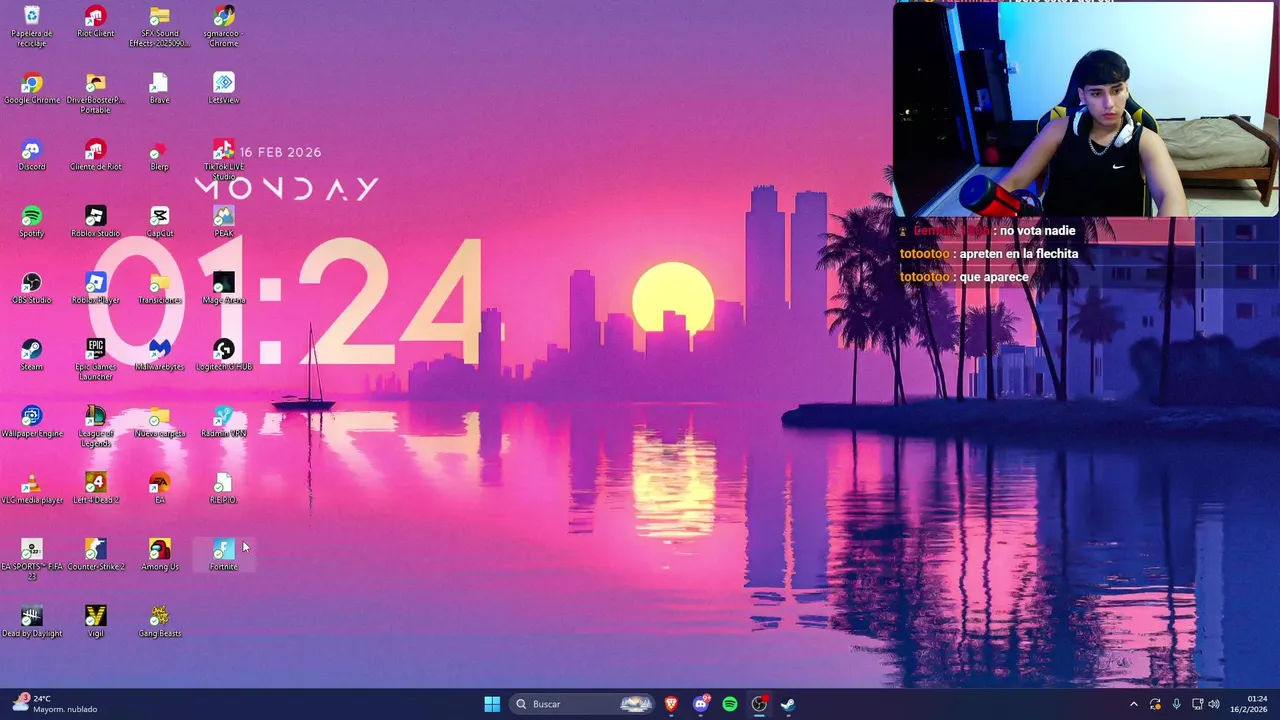The height and width of the screenshot is (720, 1280).
Task: Select the Blerp desktop icon
Action: click(x=160, y=156)
